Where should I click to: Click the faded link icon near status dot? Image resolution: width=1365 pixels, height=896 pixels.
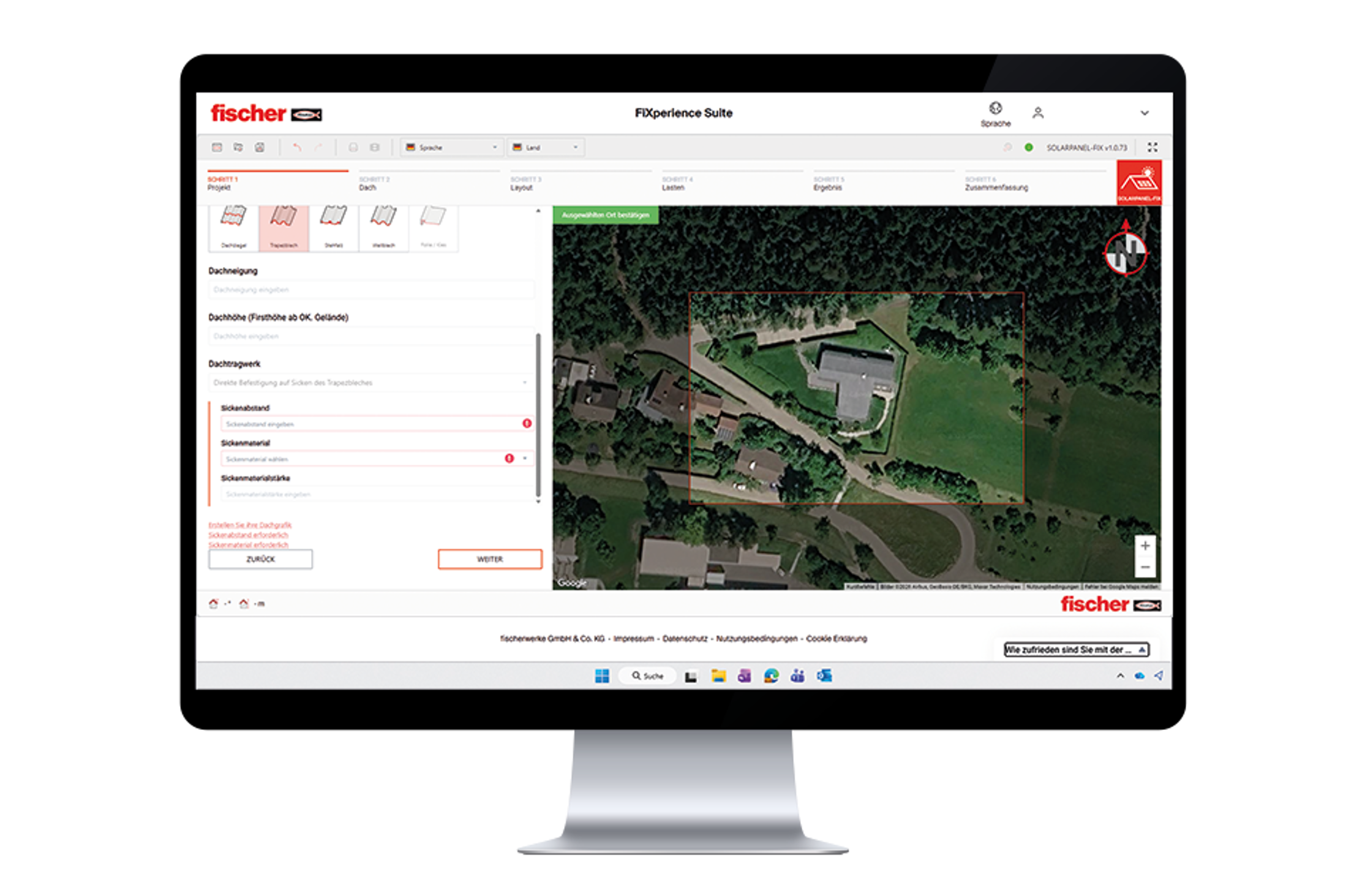pyautogui.click(x=1007, y=148)
